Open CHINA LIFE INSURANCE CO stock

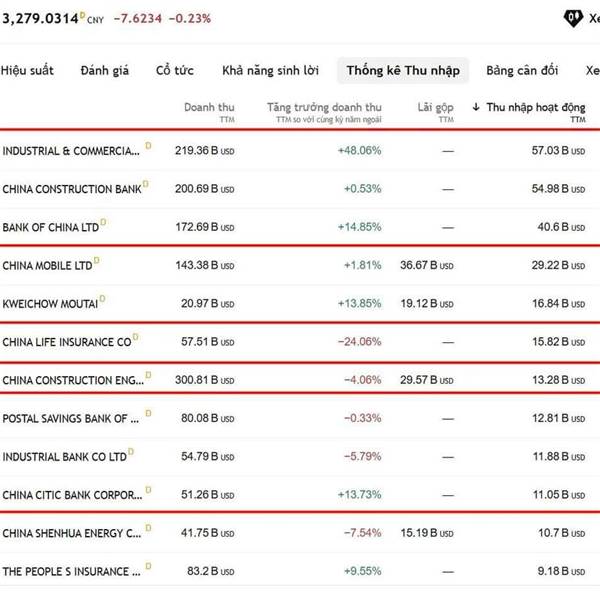(x=67, y=342)
